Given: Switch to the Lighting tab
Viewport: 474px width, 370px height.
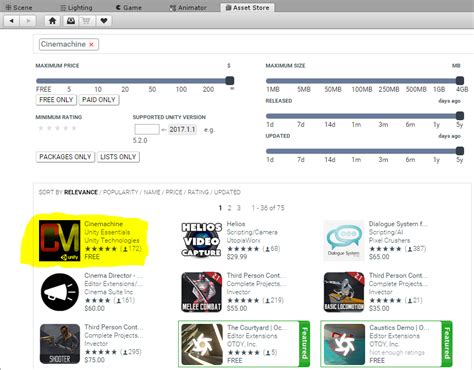Looking at the screenshot, I should pos(76,7).
